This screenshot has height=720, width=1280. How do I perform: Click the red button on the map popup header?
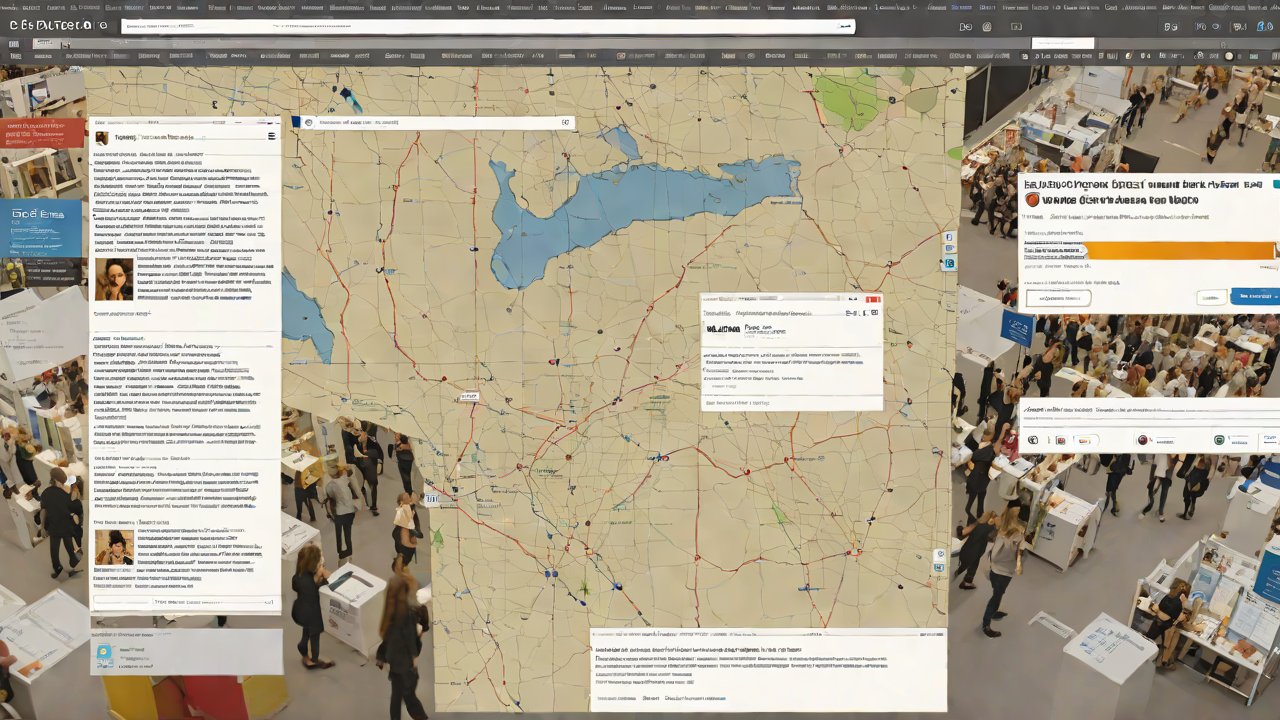(x=872, y=299)
